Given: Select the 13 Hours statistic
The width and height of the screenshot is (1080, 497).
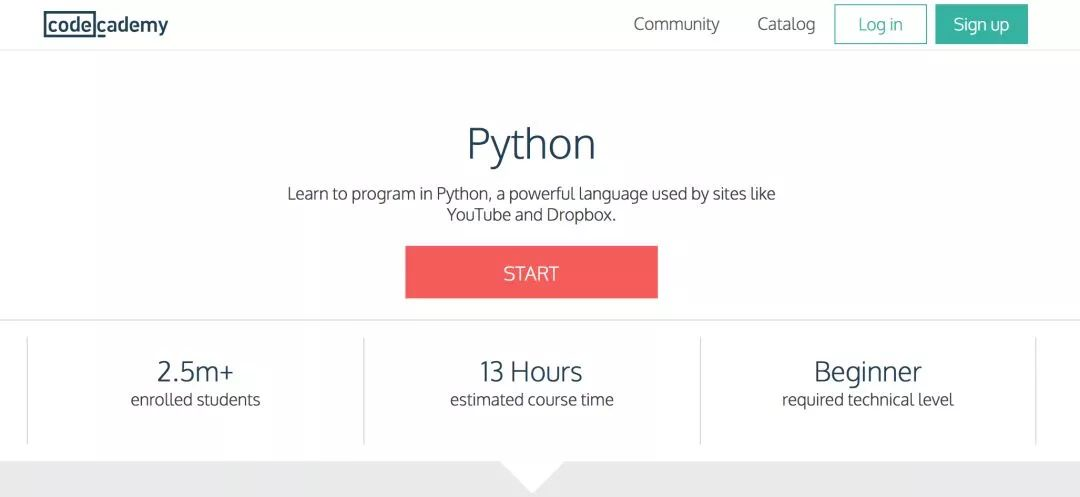Looking at the screenshot, I should [x=531, y=372].
